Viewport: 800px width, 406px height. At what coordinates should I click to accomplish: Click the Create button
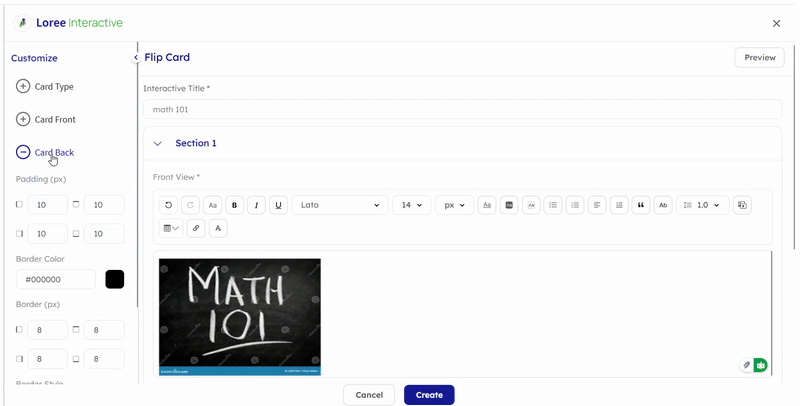tap(429, 395)
